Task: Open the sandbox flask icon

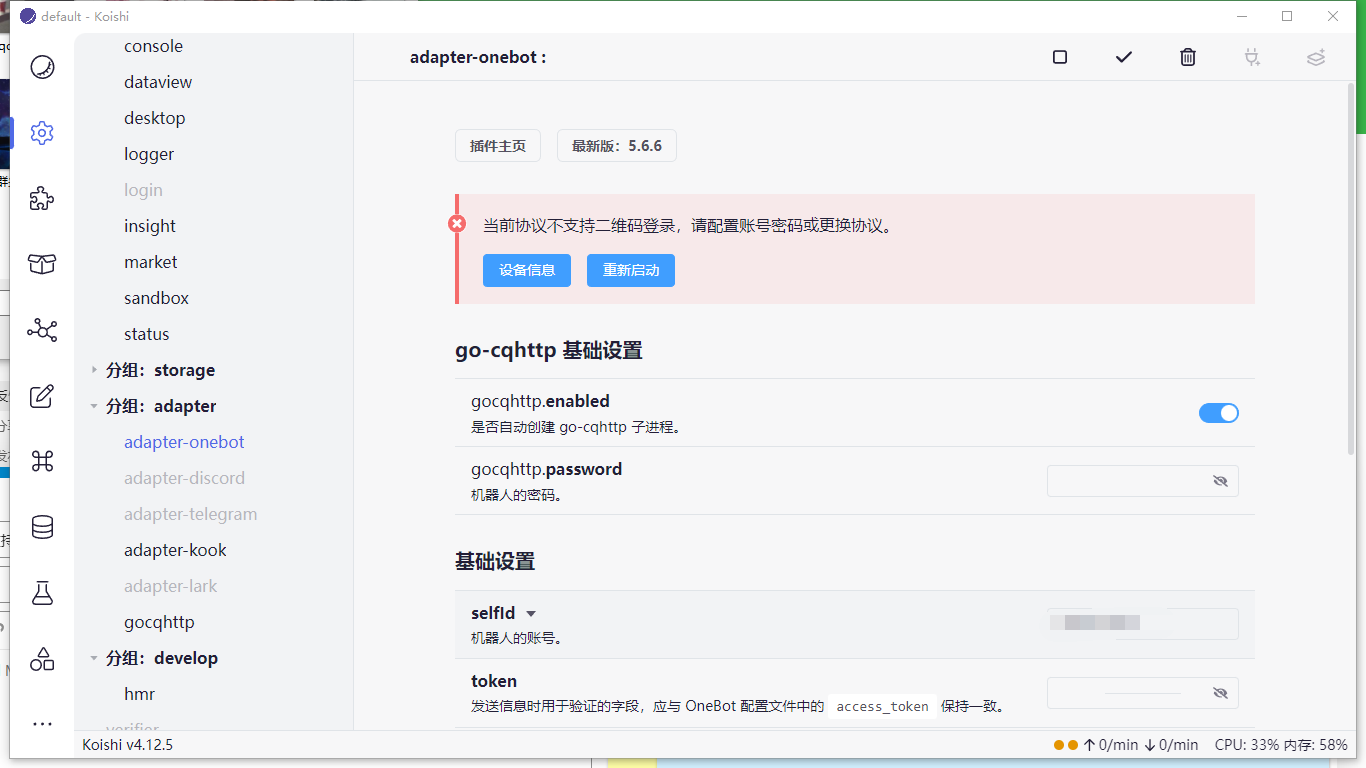Action: point(42,593)
